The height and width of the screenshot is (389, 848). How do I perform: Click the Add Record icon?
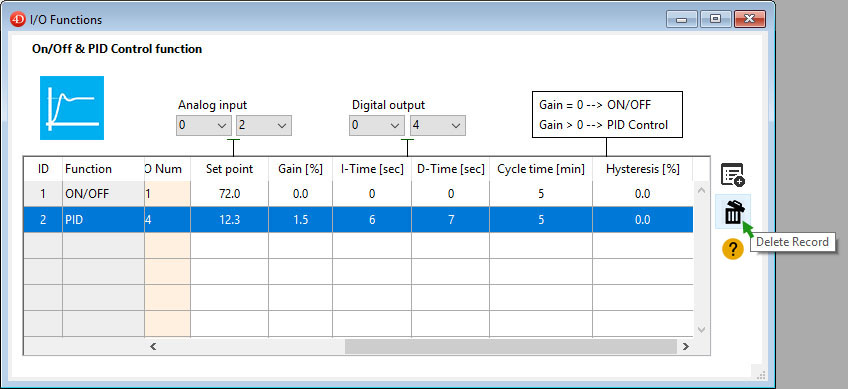click(733, 175)
